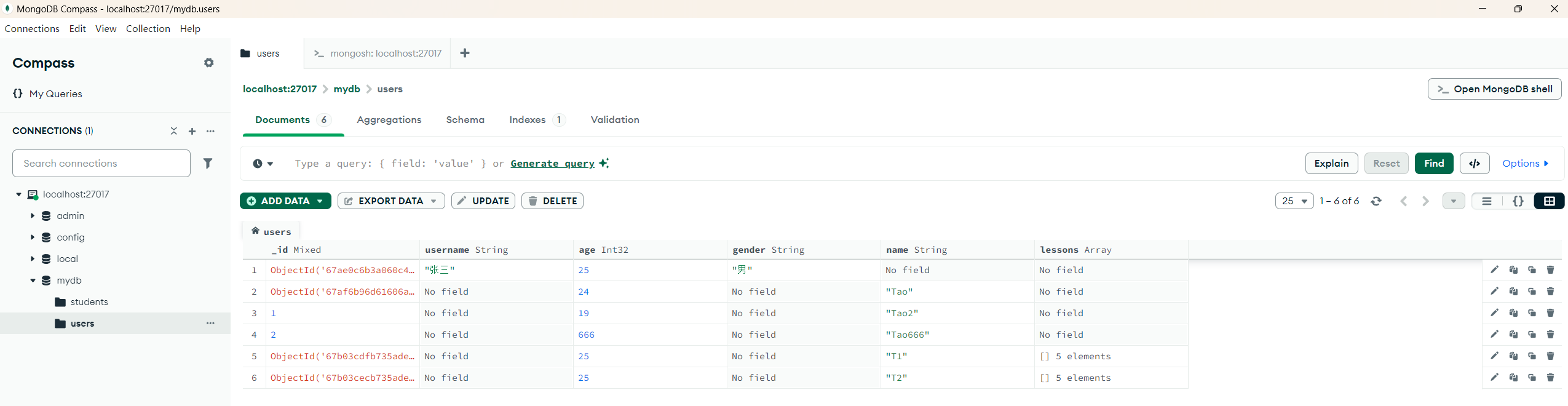Click the filter connections funnel icon
This screenshot has width=1568, height=406.
[208, 163]
